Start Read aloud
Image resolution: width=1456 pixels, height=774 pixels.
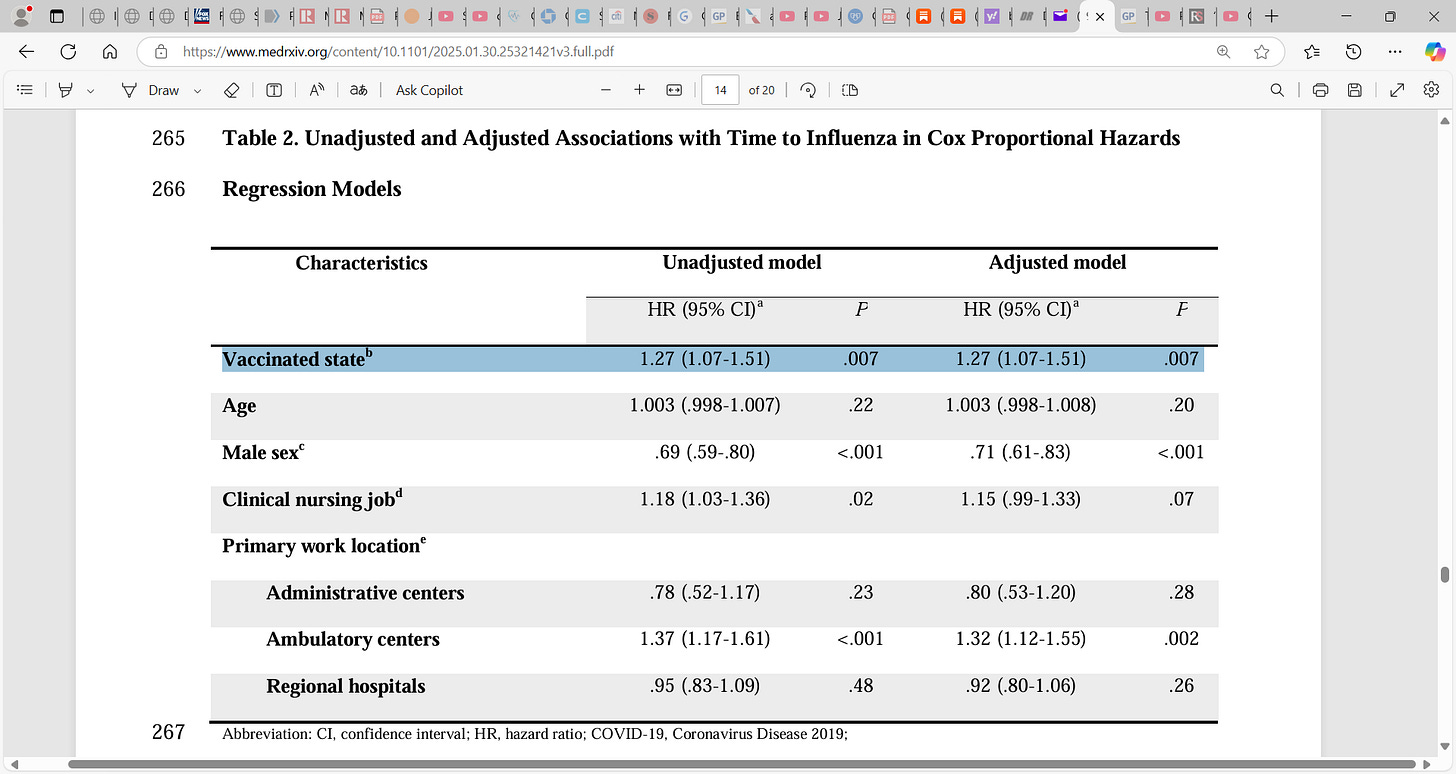[x=316, y=90]
